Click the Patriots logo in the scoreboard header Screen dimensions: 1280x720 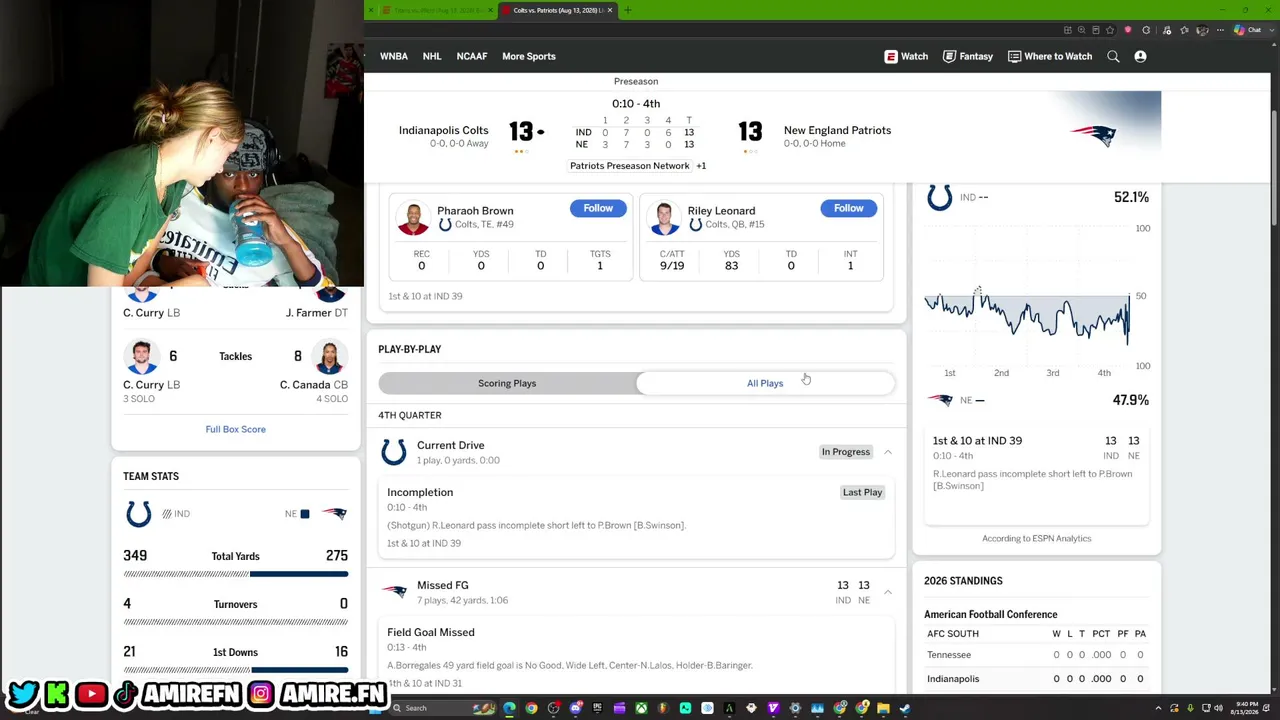(x=1094, y=135)
